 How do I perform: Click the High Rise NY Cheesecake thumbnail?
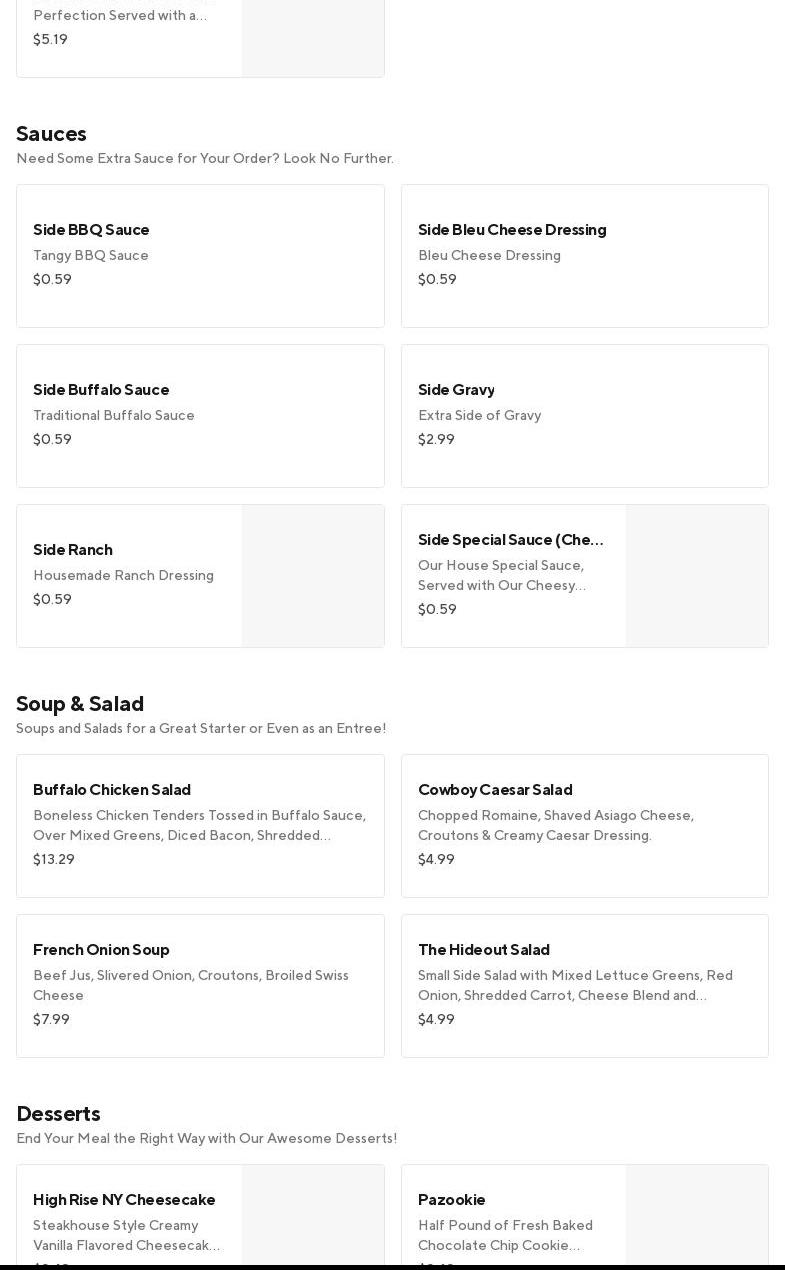[313, 1216]
